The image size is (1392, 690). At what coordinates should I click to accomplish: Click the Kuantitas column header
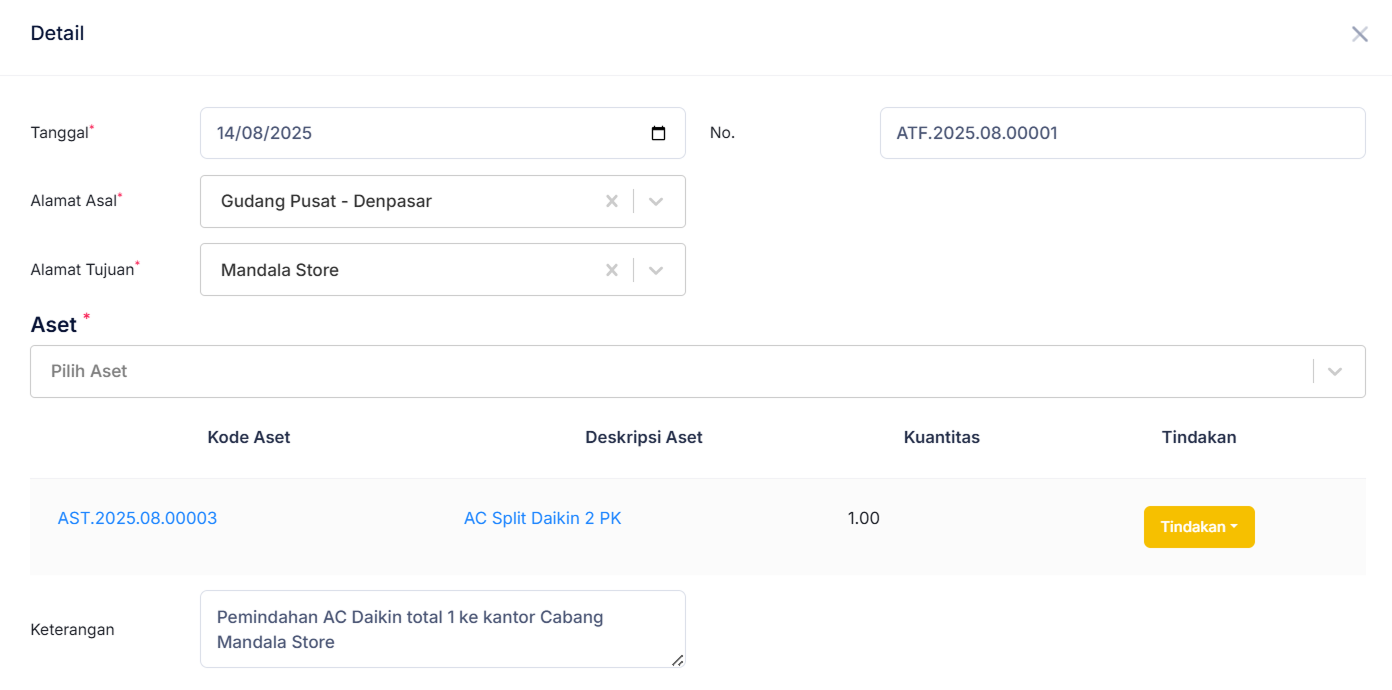941,437
